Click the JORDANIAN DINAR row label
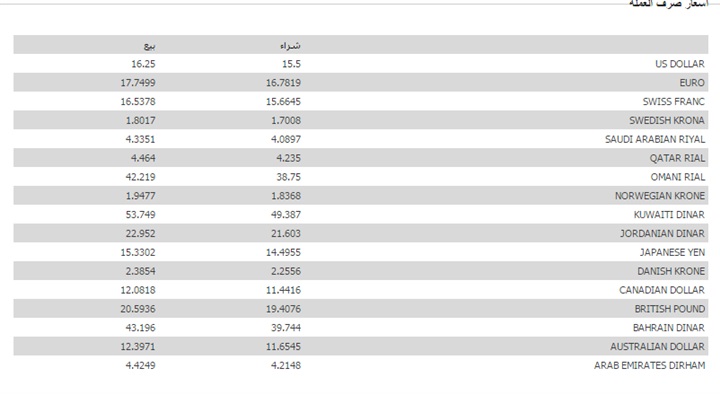 tap(662, 233)
